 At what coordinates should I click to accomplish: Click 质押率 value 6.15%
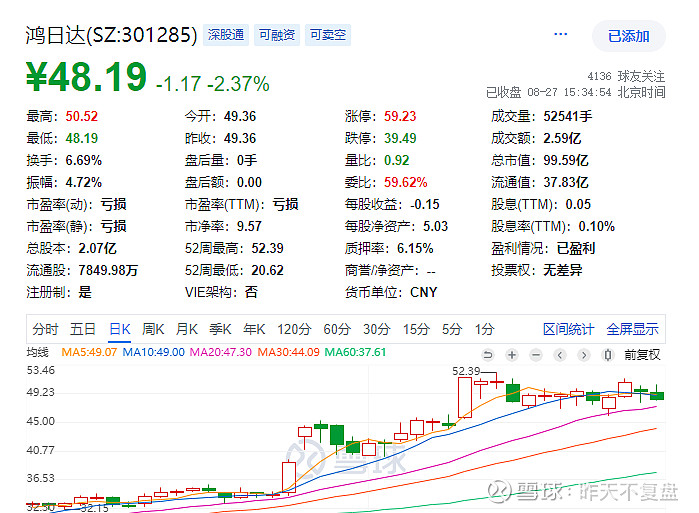tap(415, 248)
